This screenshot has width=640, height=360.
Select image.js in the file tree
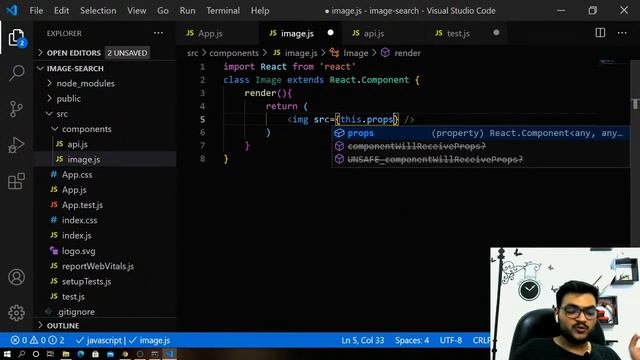click(x=105, y=159)
